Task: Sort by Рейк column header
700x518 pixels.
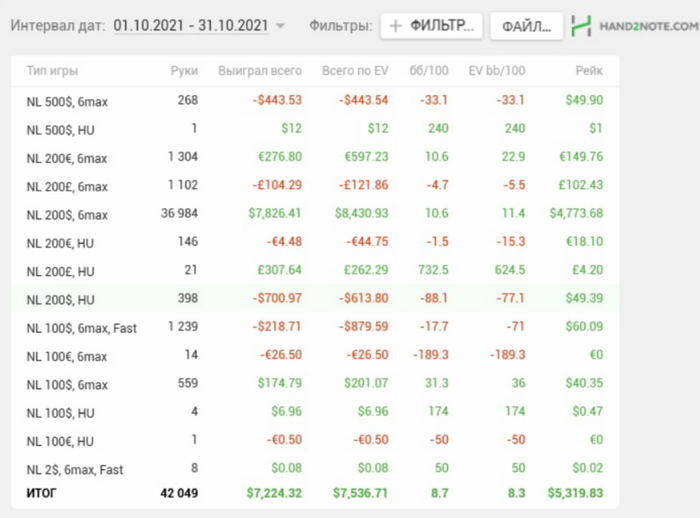Action: pos(589,71)
